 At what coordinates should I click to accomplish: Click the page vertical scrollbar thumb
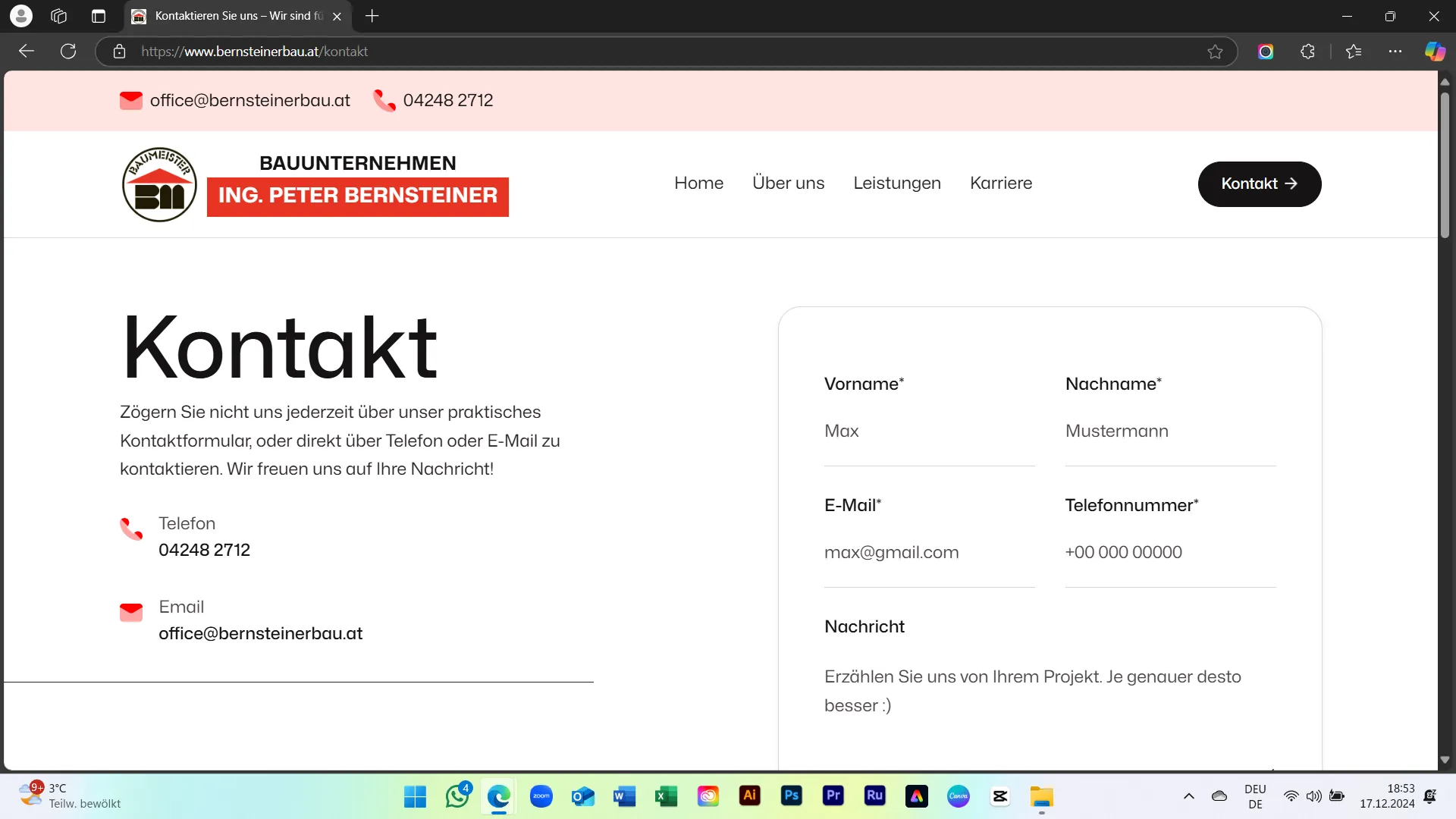(1445, 164)
